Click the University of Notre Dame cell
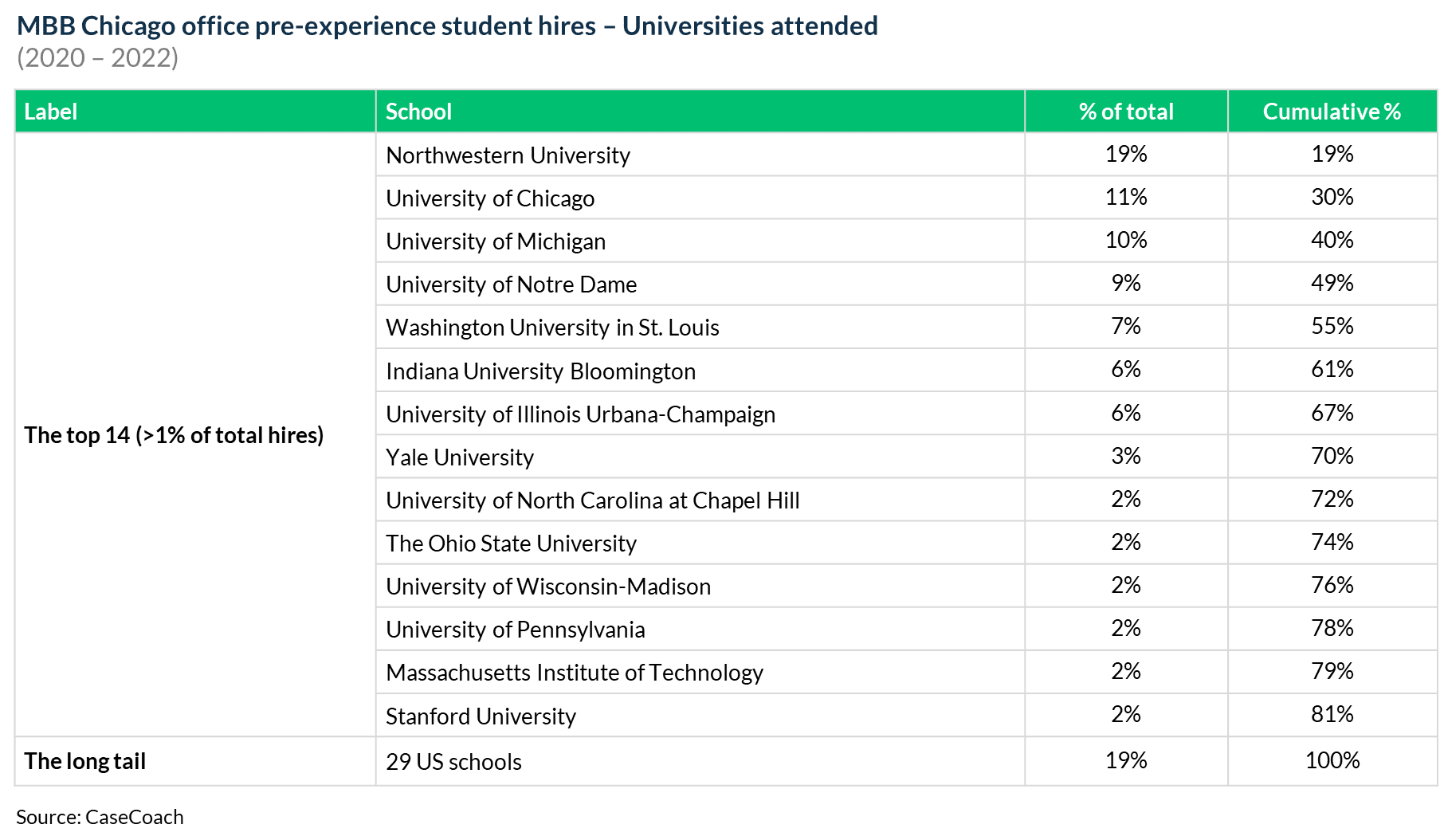This screenshot has width=1440, height=840. (x=700, y=284)
